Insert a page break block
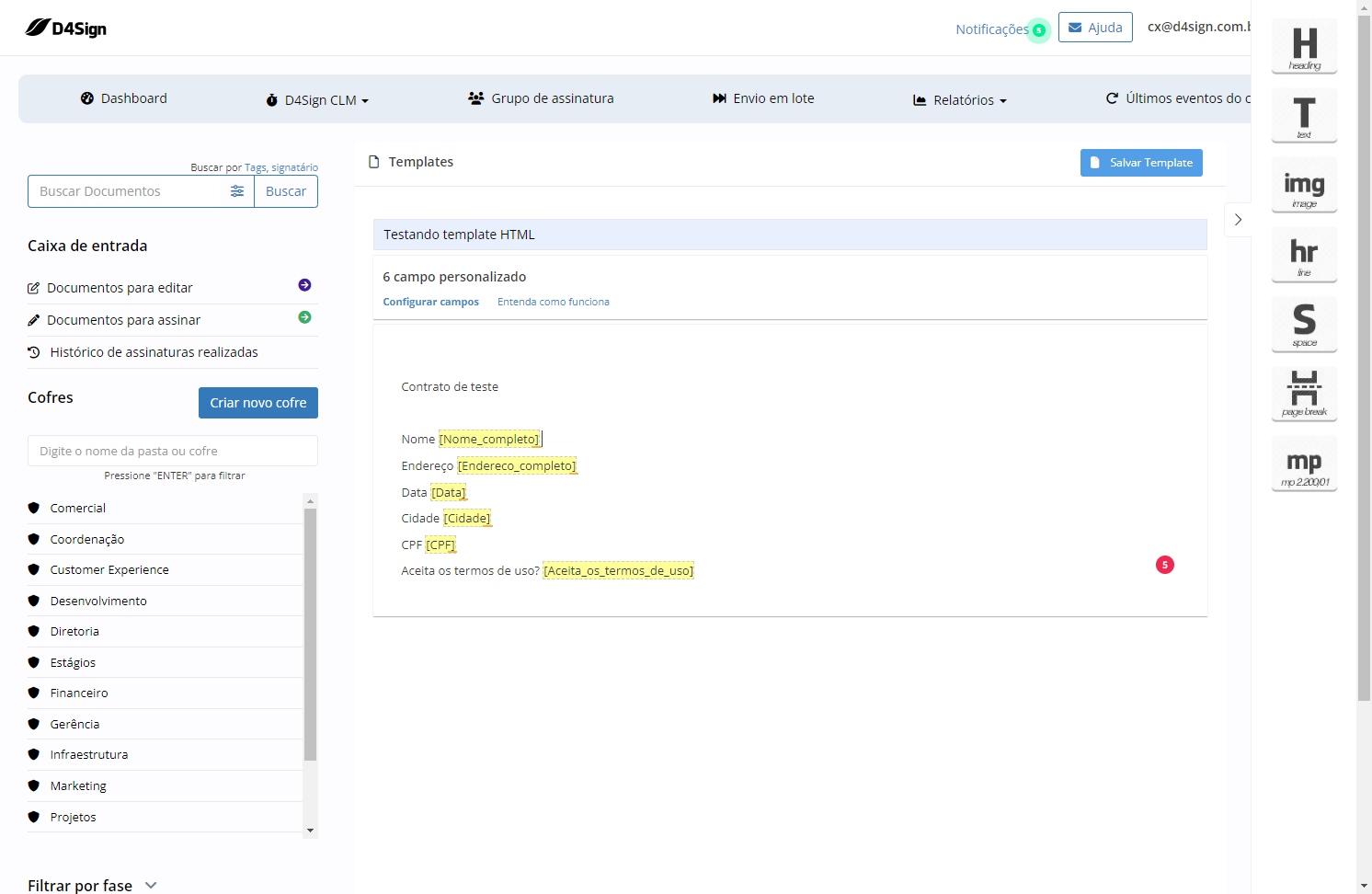The height and width of the screenshot is (894, 1372). pyautogui.click(x=1304, y=394)
